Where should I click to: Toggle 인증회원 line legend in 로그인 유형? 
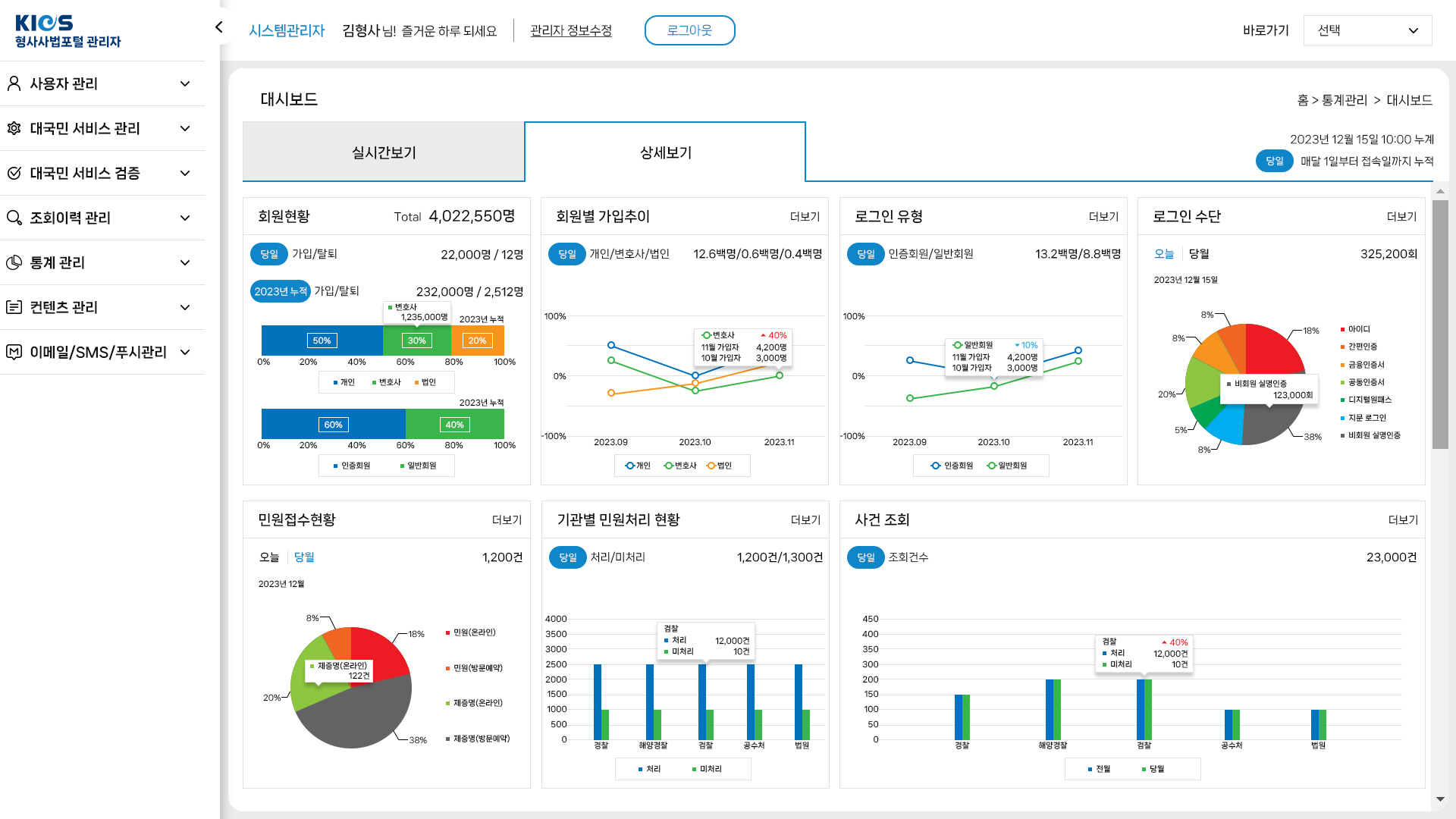point(952,466)
